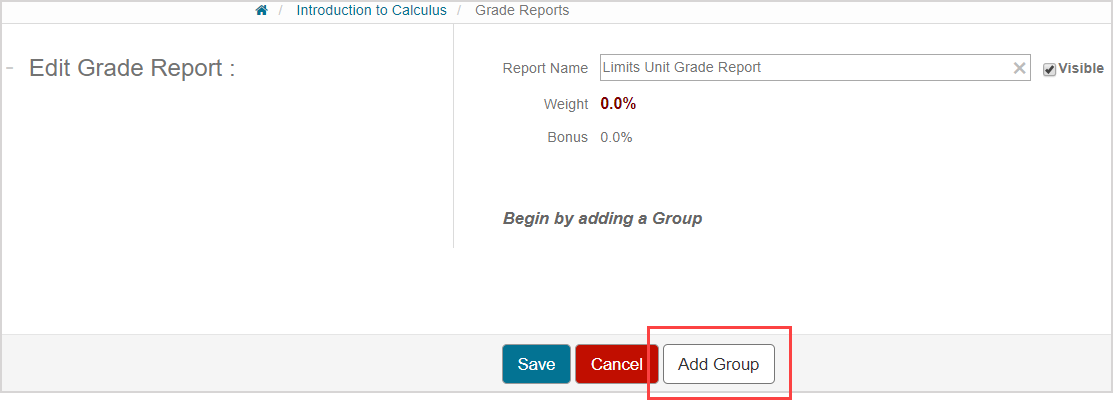Click the slash separator after the home icon
1113x400 pixels.
tap(281, 11)
